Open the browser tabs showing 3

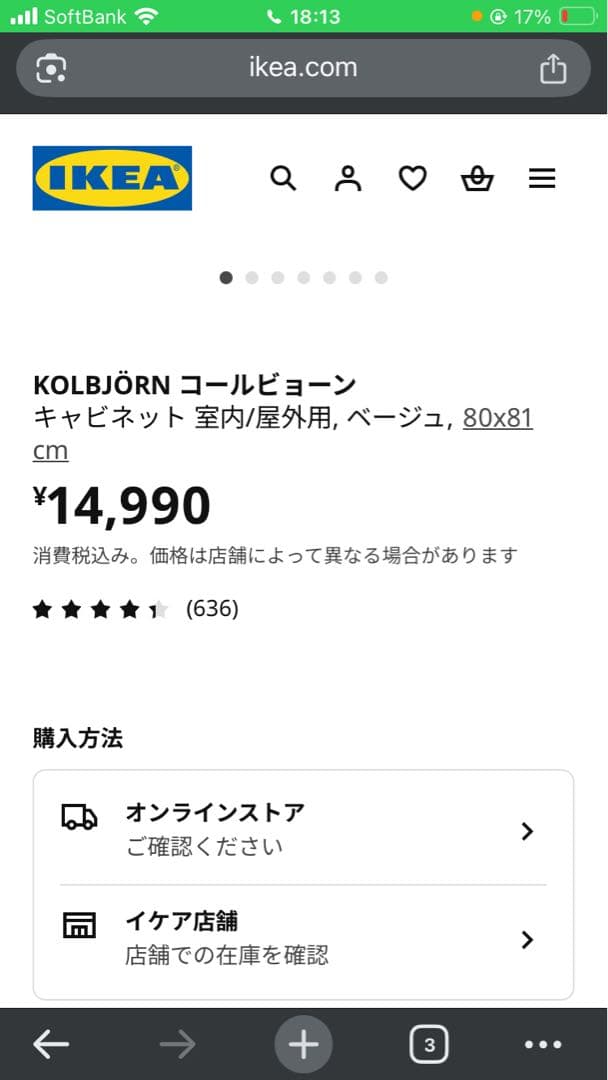click(429, 1043)
